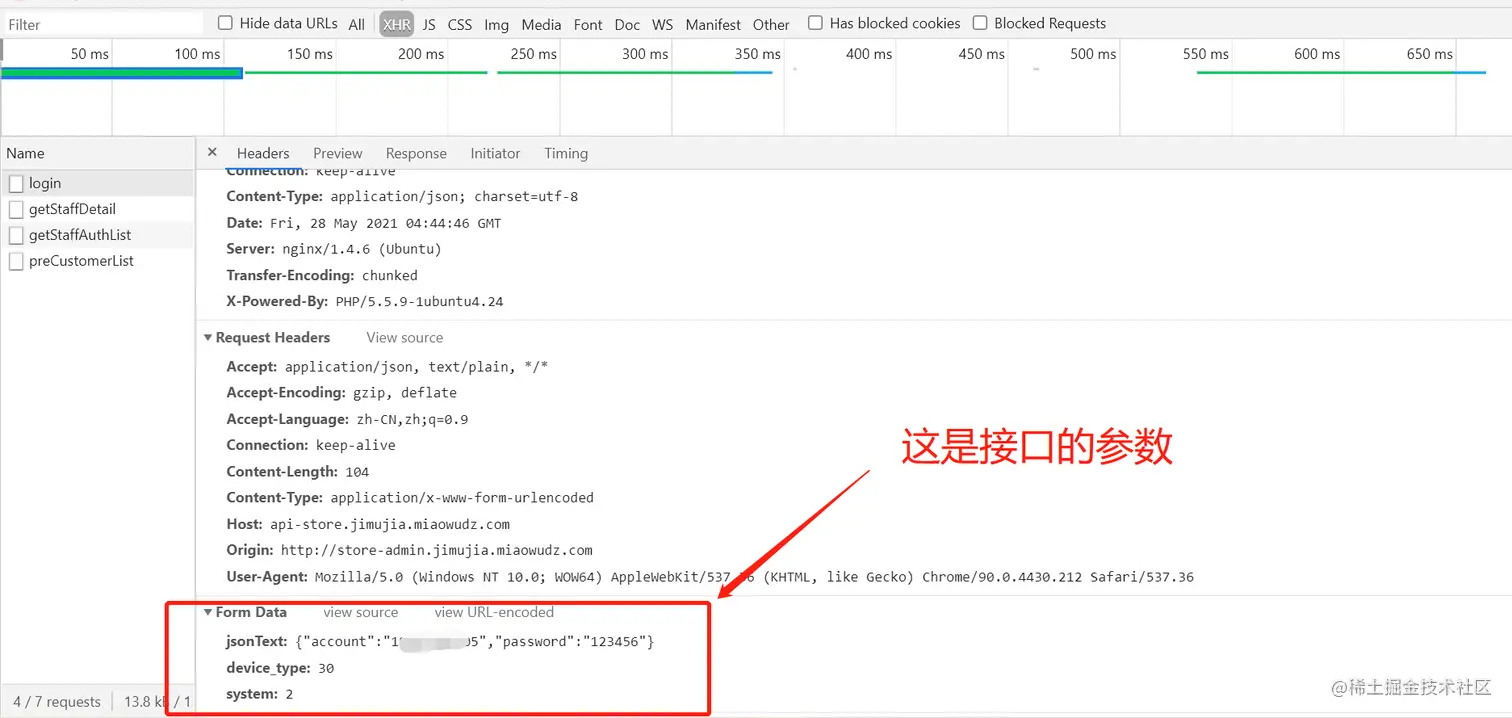This screenshot has height=718, width=1512.
Task: Click the X-Powered-By PHP header line
Action: tap(366, 301)
